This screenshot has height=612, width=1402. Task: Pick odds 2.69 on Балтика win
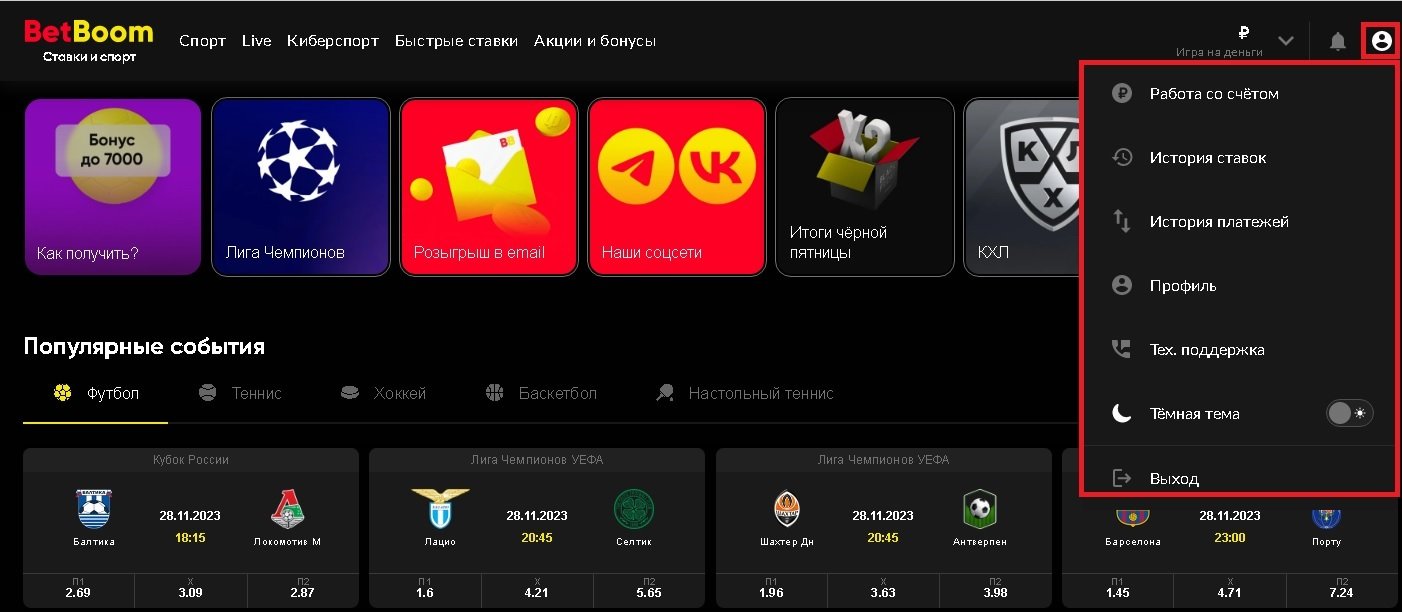78,589
